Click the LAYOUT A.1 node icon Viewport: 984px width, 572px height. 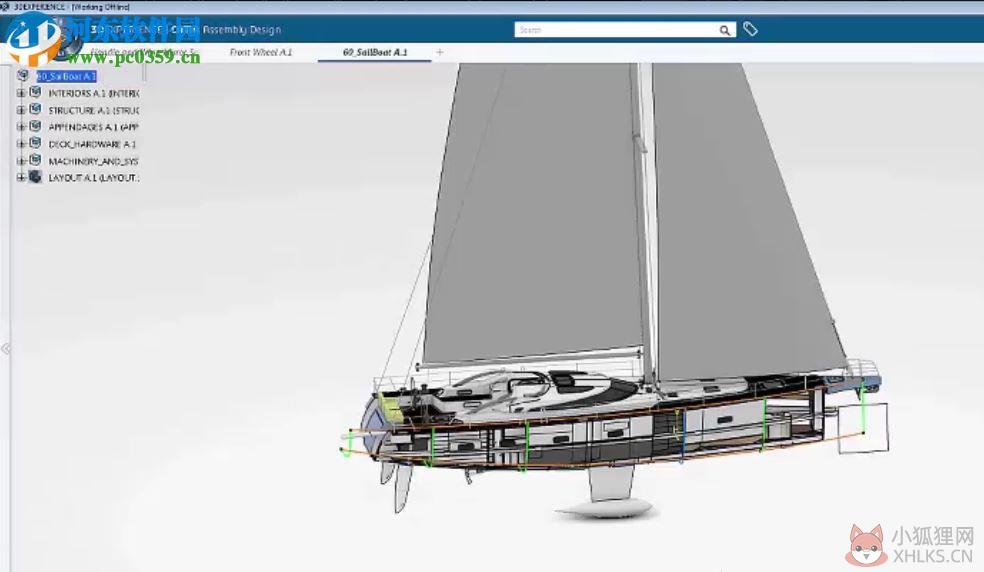35,177
